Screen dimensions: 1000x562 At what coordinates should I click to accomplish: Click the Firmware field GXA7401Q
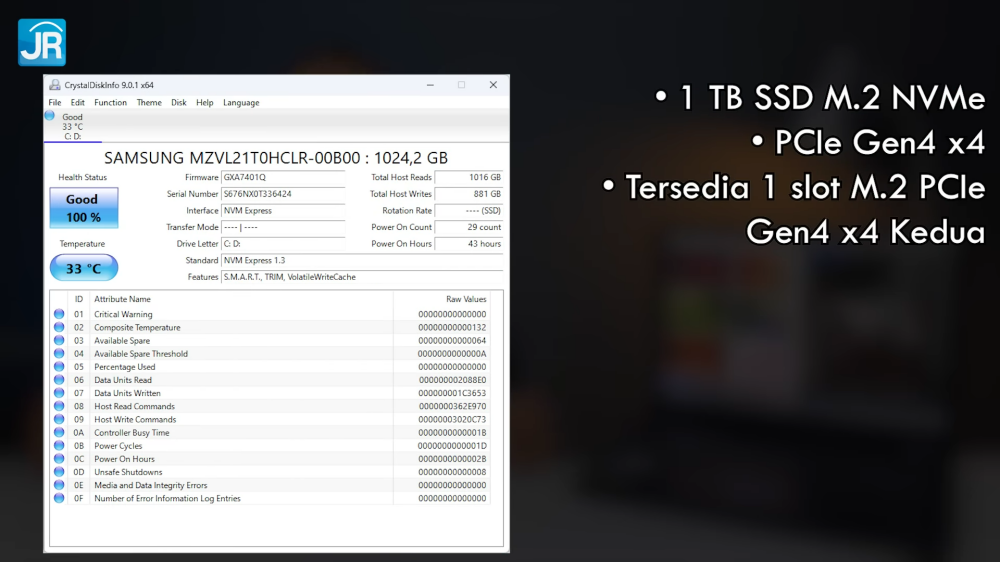283,177
